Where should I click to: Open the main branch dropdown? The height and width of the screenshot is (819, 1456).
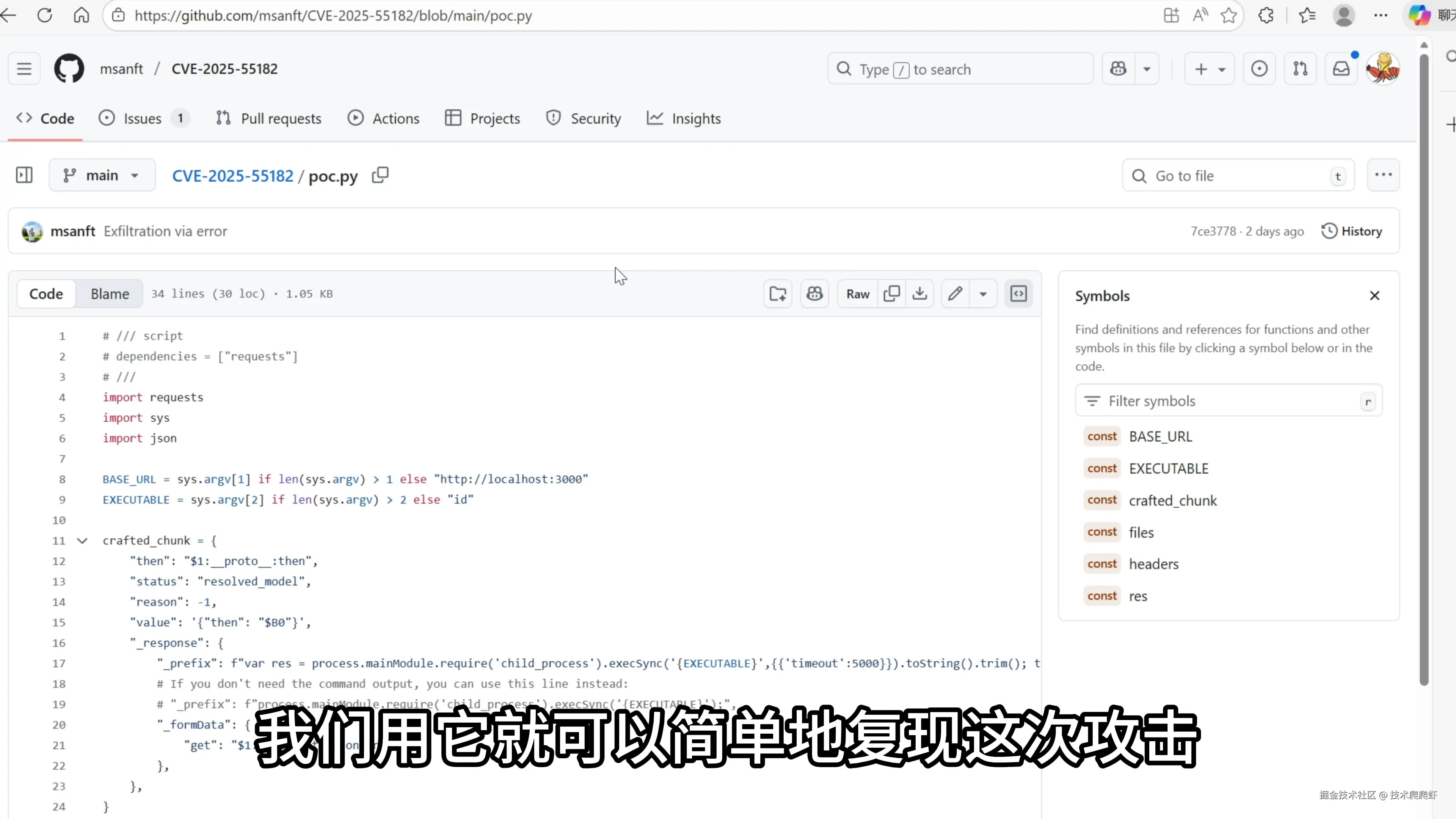tap(102, 175)
